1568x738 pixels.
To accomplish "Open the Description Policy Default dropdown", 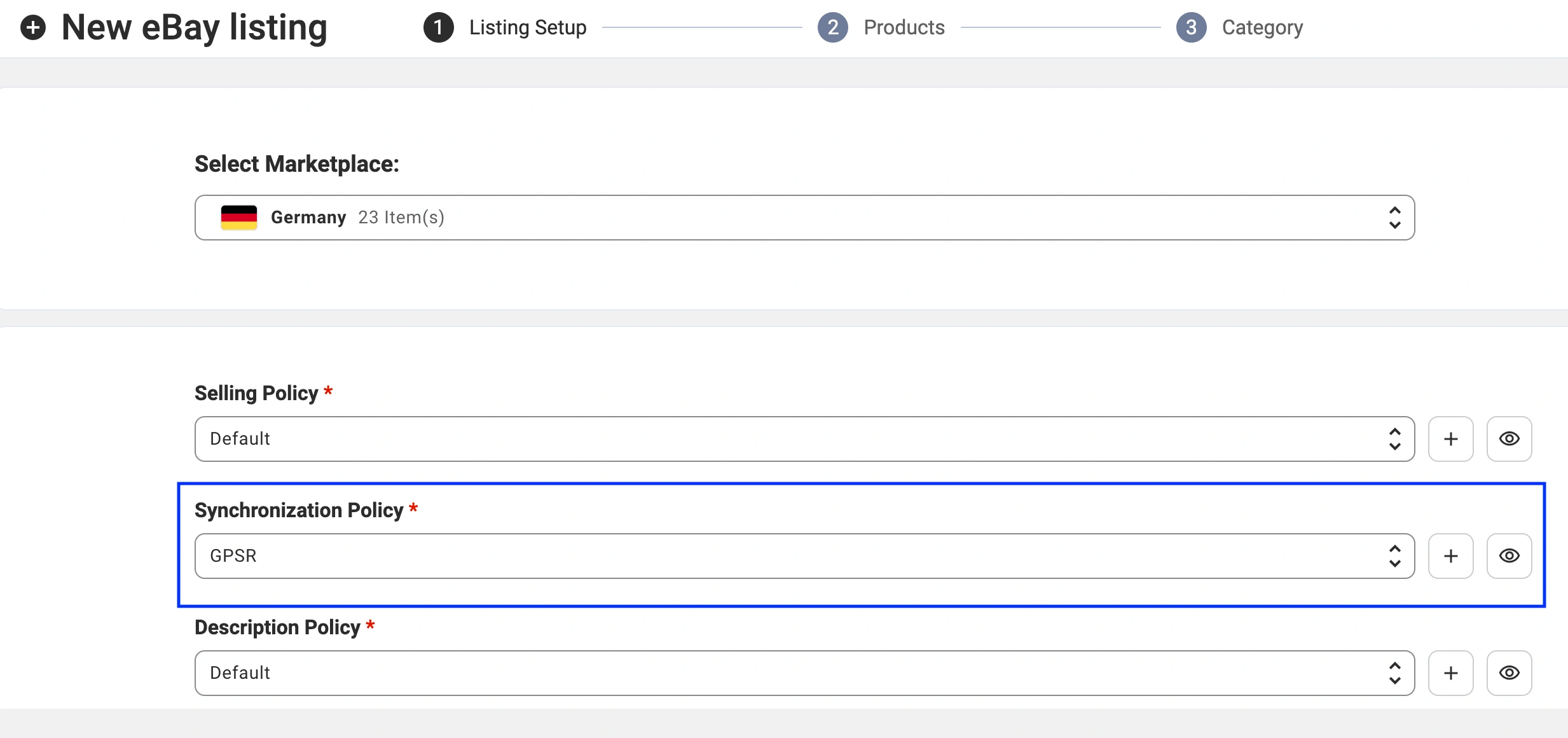I will [804, 673].
